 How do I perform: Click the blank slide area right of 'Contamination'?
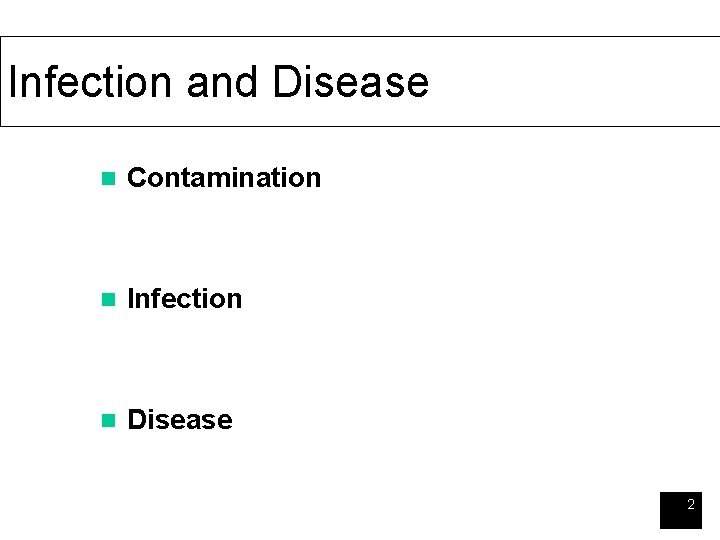coord(500,178)
